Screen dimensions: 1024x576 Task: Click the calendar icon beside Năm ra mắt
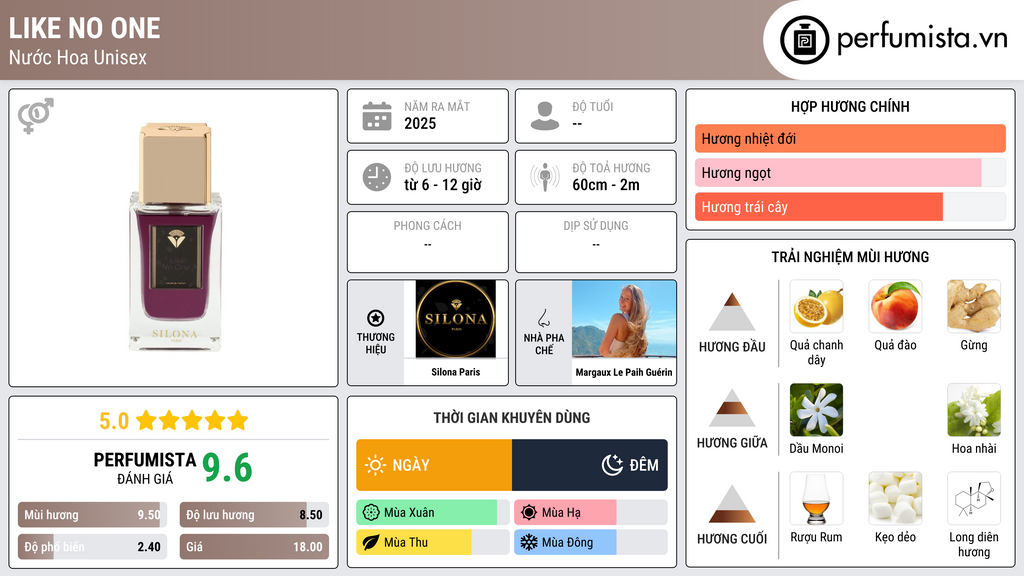pyautogui.click(x=377, y=116)
